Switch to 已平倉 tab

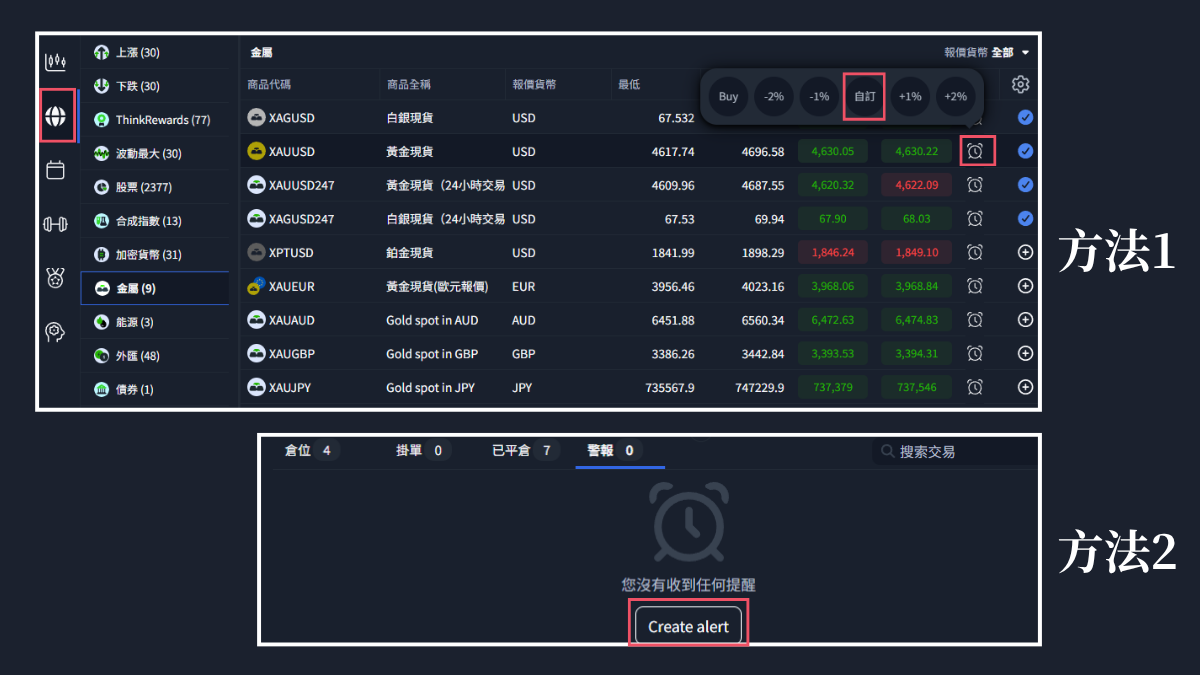(x=526, y=451)
